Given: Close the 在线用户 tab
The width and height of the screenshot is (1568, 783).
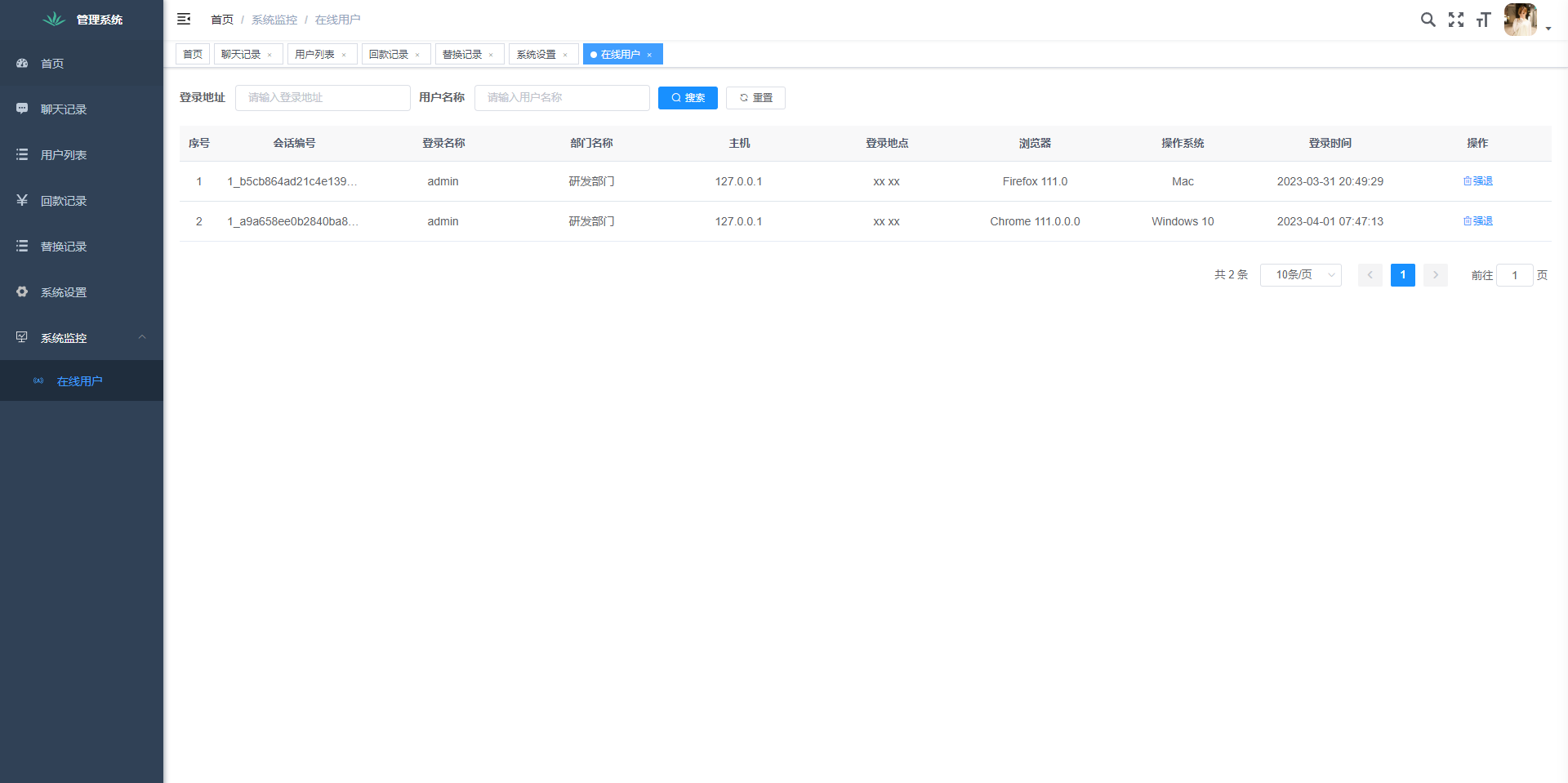Looking at the screenshot, I should pyautogui.click(x=649, y=56).
